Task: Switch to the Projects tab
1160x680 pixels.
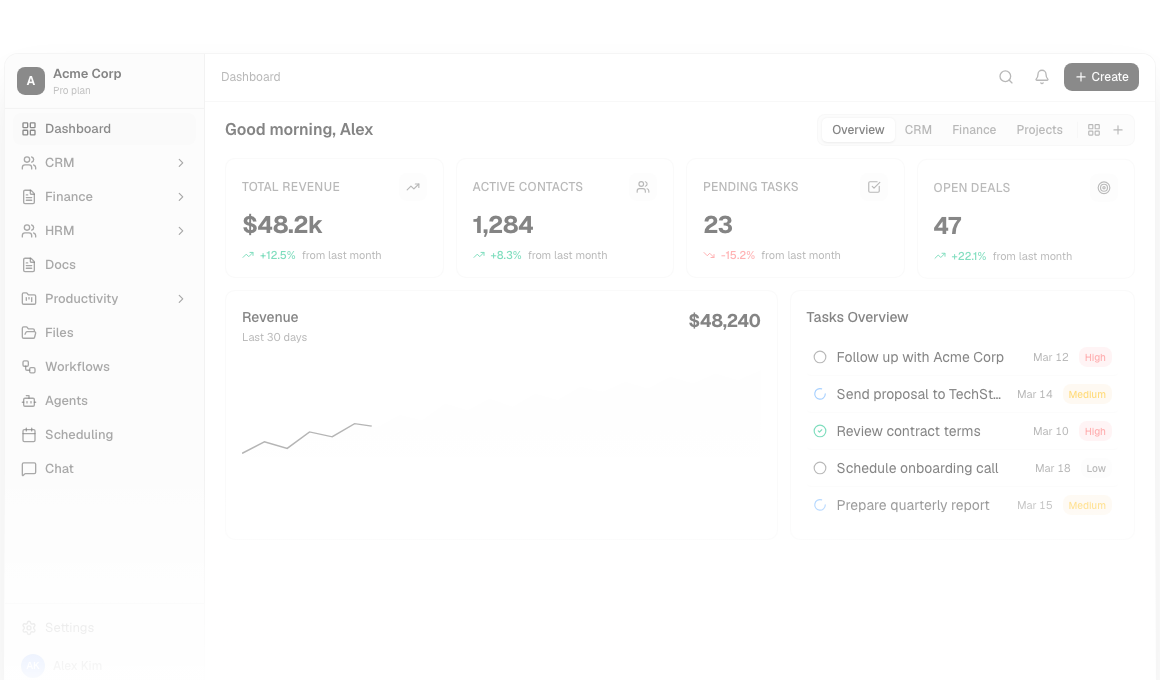Action: [1039, 129]
